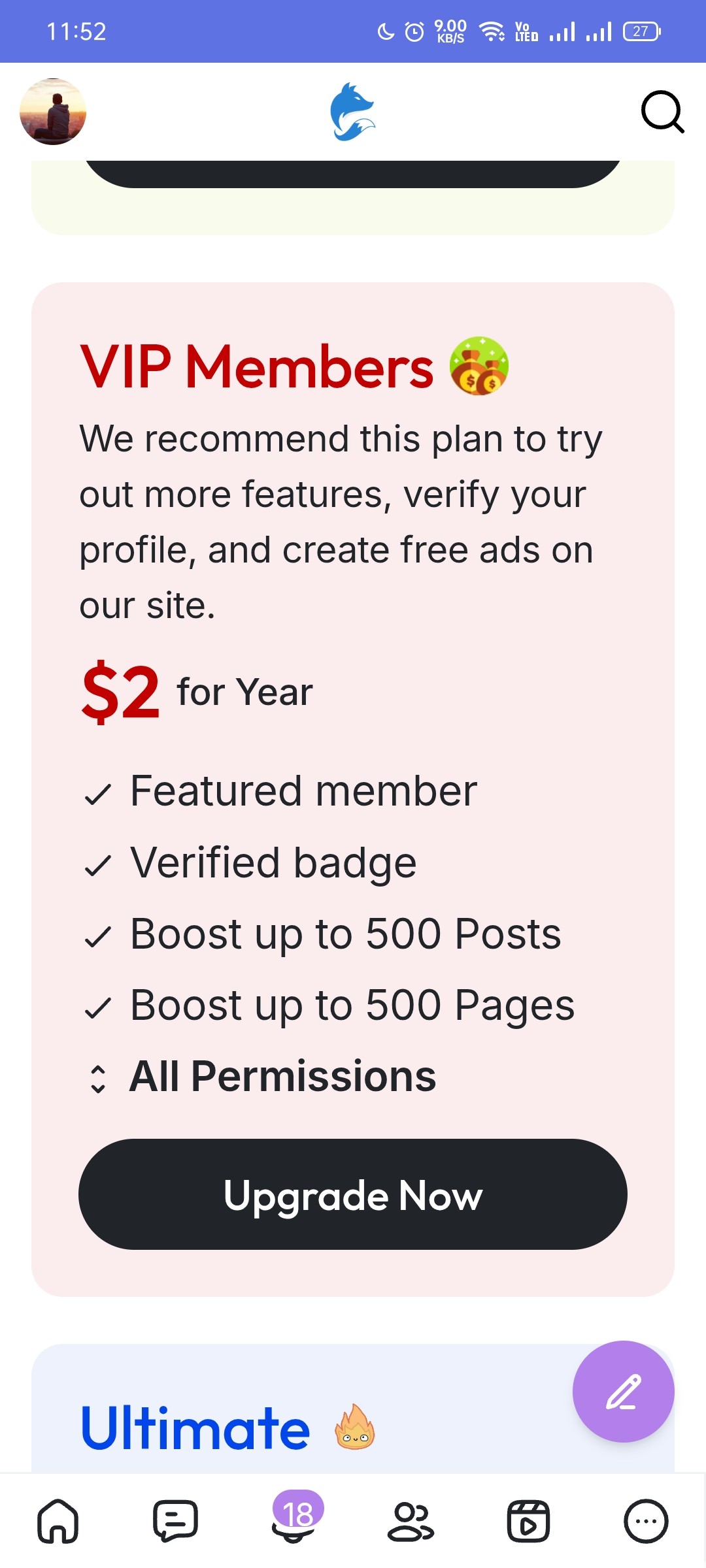The height and width of the screenshot is (1568, 706).
Task: Open notifications with 18 badge
Action: tap(294, 1520)
